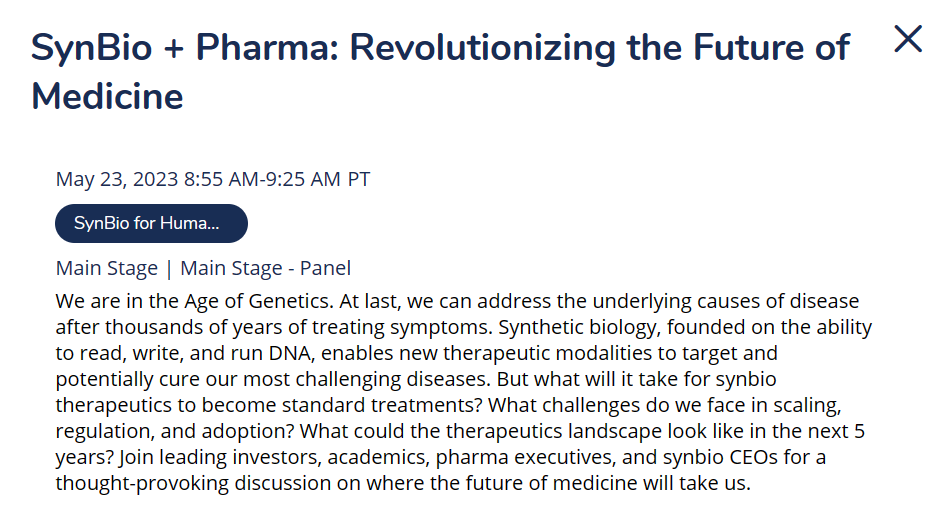This screenshot has width=931, height=515.
Task: Click the PT timezone label
Action: tap(359, 179)
